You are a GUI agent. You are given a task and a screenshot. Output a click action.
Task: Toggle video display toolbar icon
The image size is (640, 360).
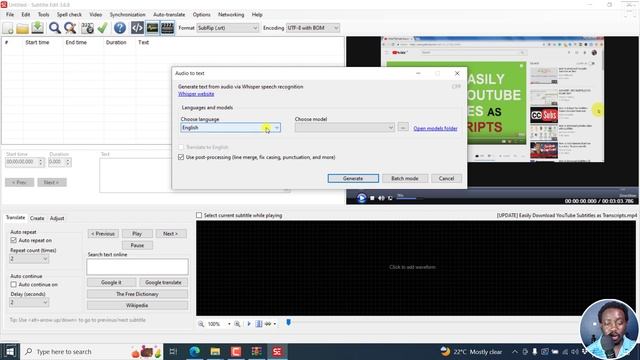[x=167, y=28]
